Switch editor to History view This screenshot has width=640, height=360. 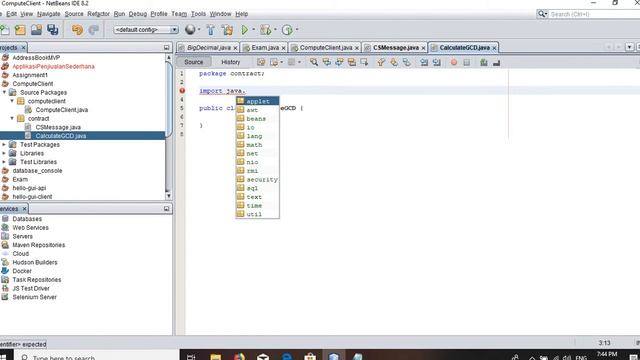[x=231, y=62]
